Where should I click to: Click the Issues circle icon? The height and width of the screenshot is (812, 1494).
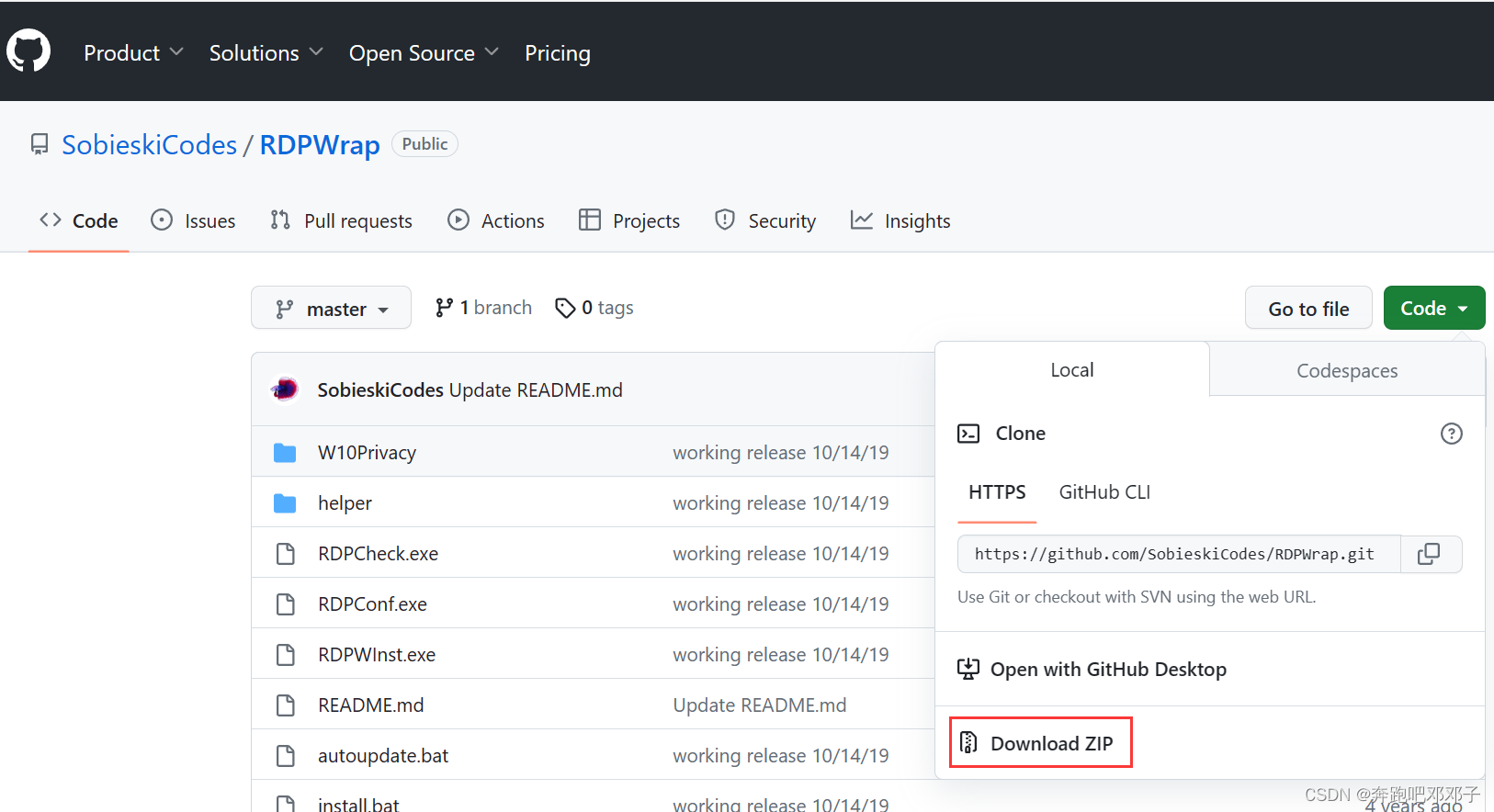(162, 220)
